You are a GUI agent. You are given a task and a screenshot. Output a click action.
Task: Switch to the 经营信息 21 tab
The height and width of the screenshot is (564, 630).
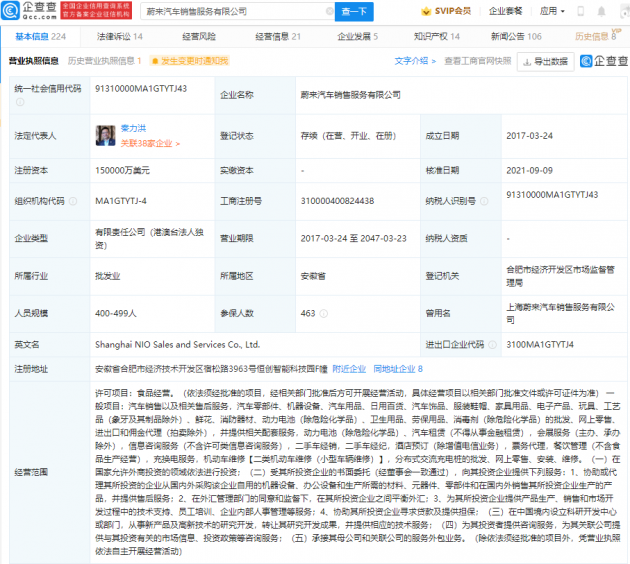[278, 37]
